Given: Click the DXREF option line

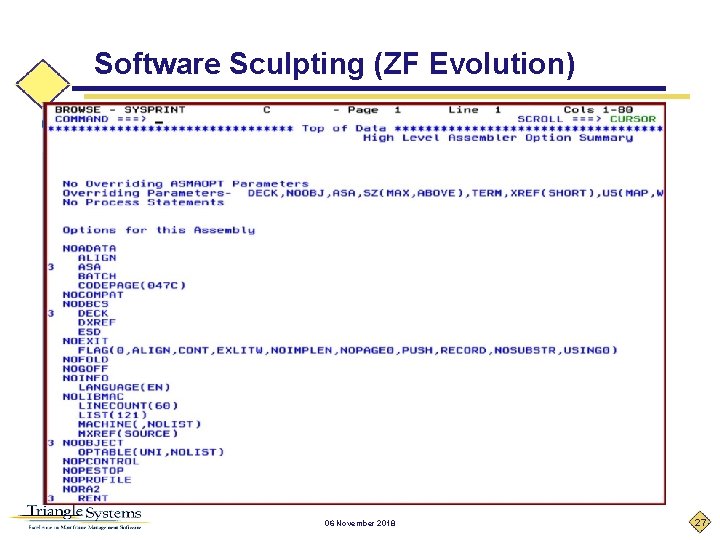Looking at the screenshot, I should [x=97, y=323].
